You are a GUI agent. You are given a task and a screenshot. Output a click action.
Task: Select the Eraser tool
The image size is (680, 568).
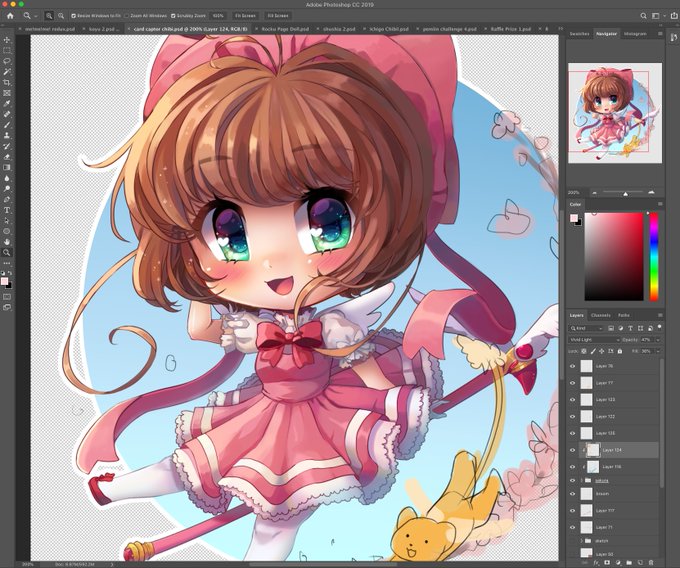coord(7,157)
